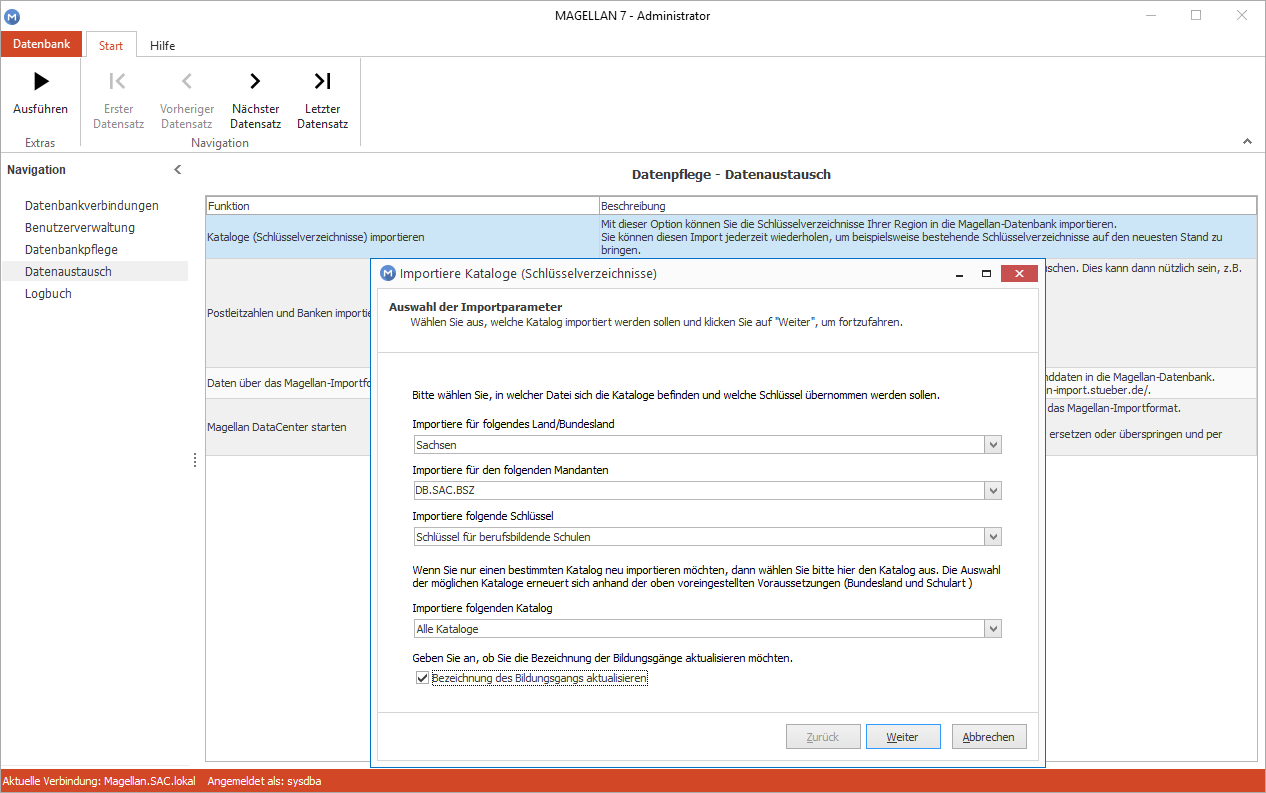Click the MAGELLAN app logo in title bar
1266x793 pixels.
pos(12,16)
